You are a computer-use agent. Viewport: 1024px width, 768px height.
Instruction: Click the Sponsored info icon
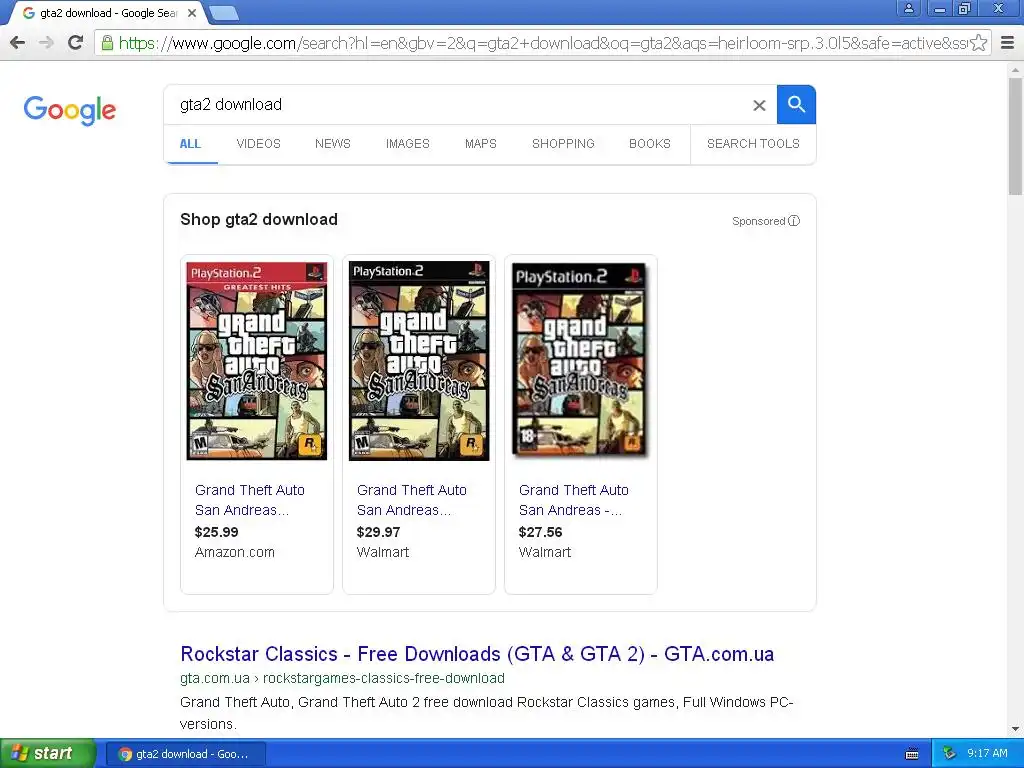point(794,221)
